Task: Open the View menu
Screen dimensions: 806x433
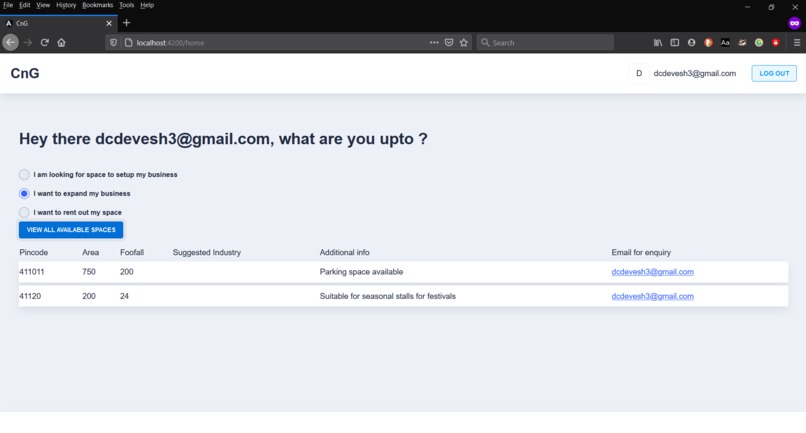Action: click(43, 5)
